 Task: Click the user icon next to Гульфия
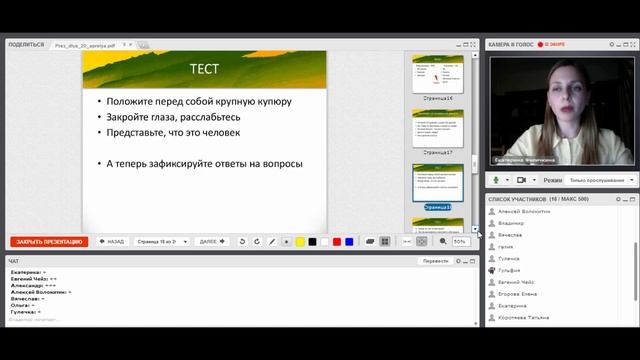492,270
